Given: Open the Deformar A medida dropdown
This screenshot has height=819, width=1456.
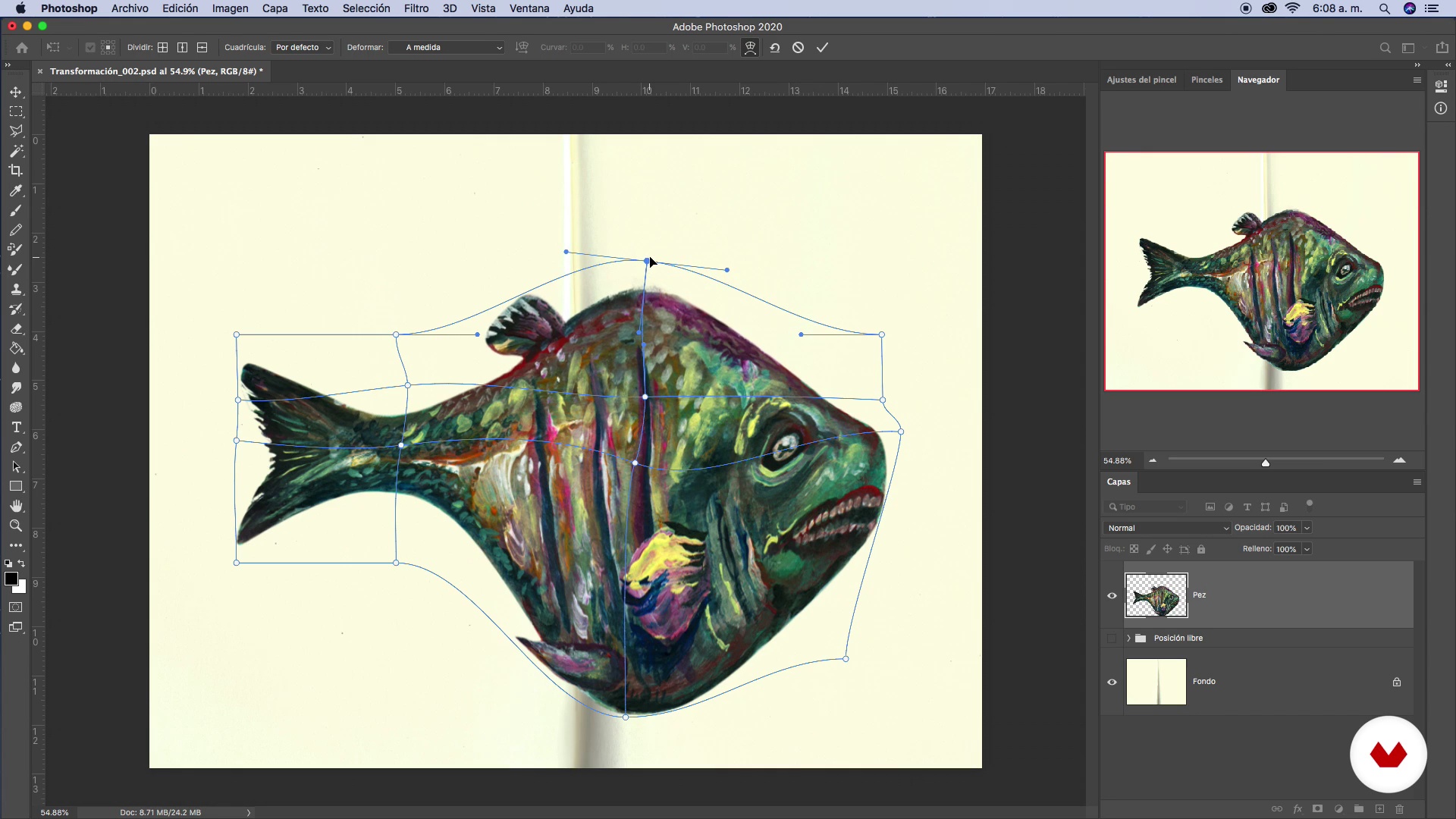Looking at the screenshot, I should click(x=447, y=47).
